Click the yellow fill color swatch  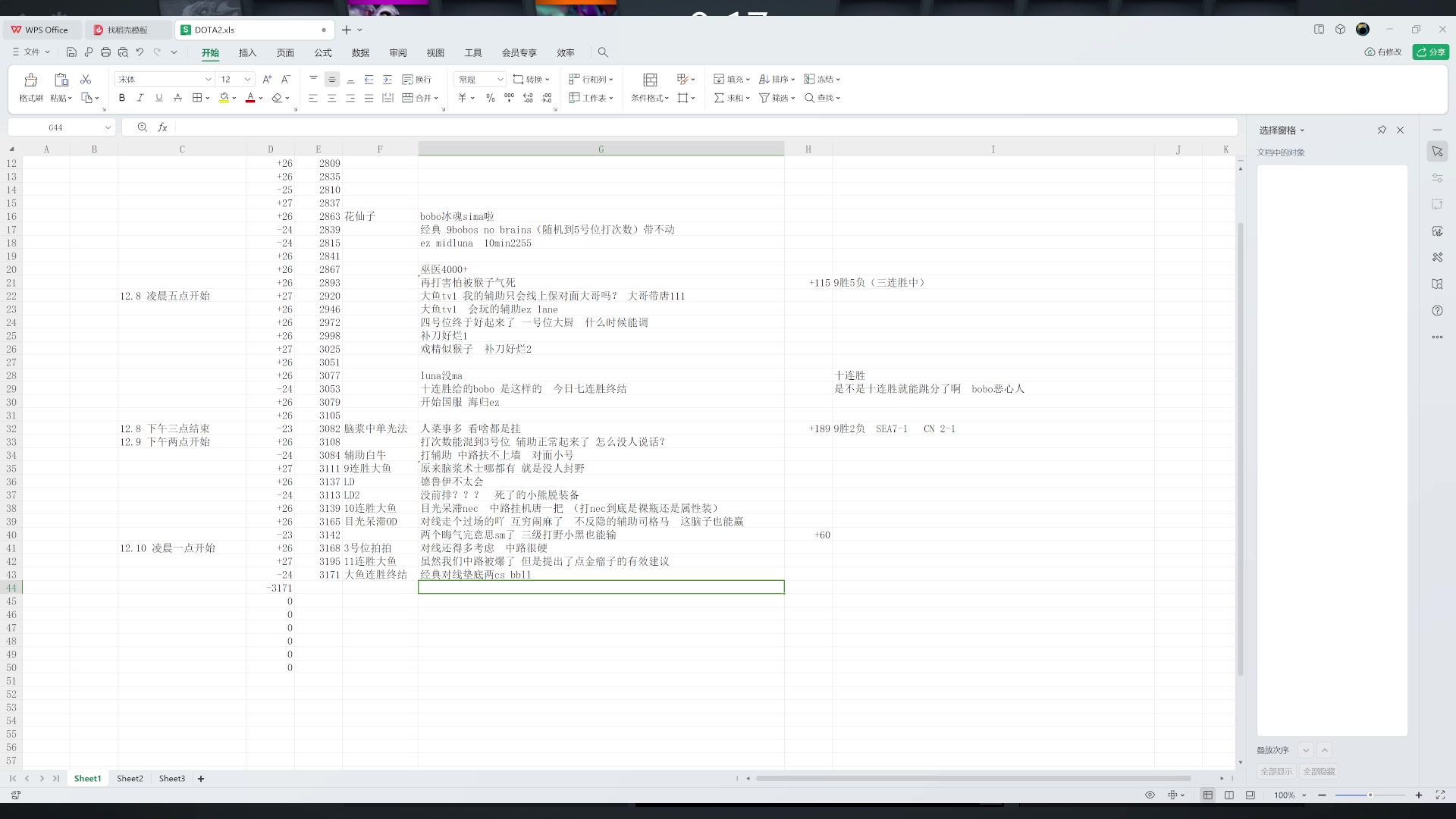click(x=224, y=98)
